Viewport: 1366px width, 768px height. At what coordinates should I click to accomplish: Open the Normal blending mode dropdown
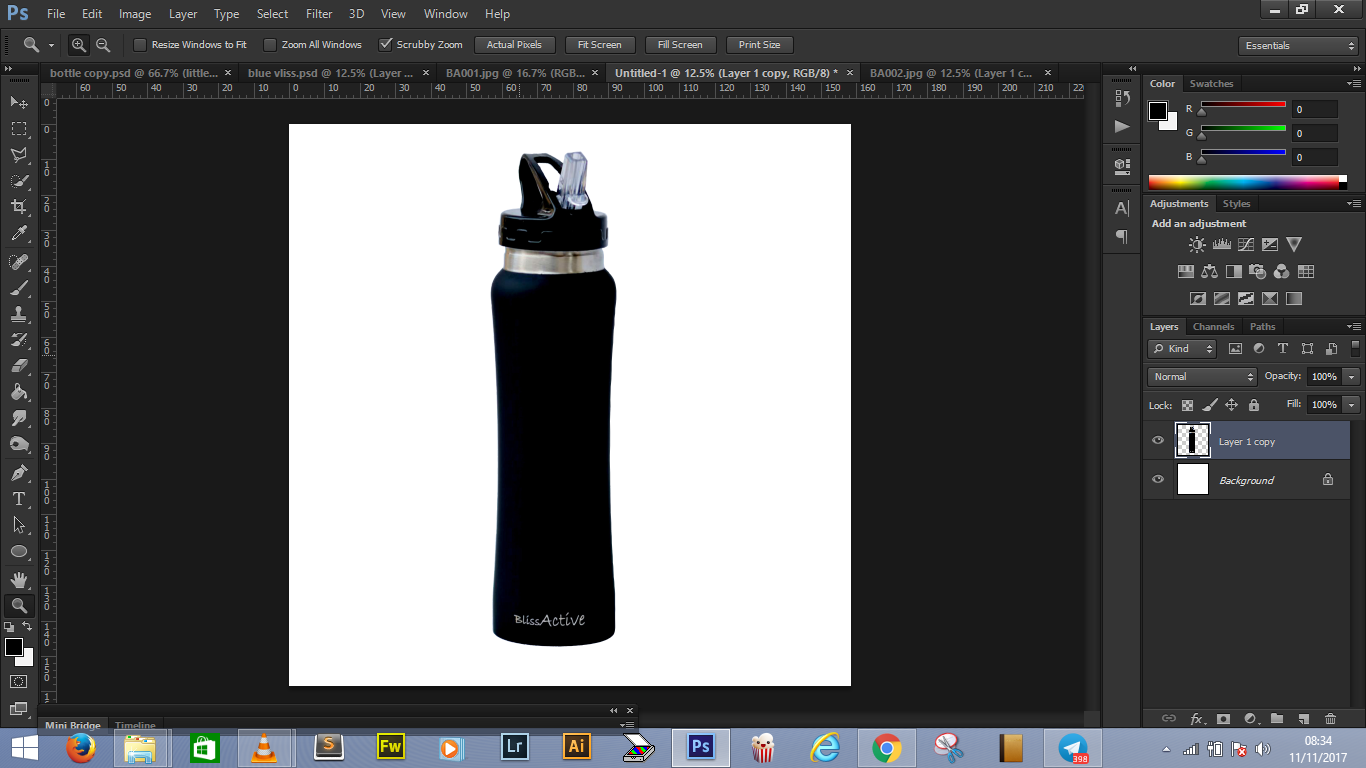point(1201,376)
